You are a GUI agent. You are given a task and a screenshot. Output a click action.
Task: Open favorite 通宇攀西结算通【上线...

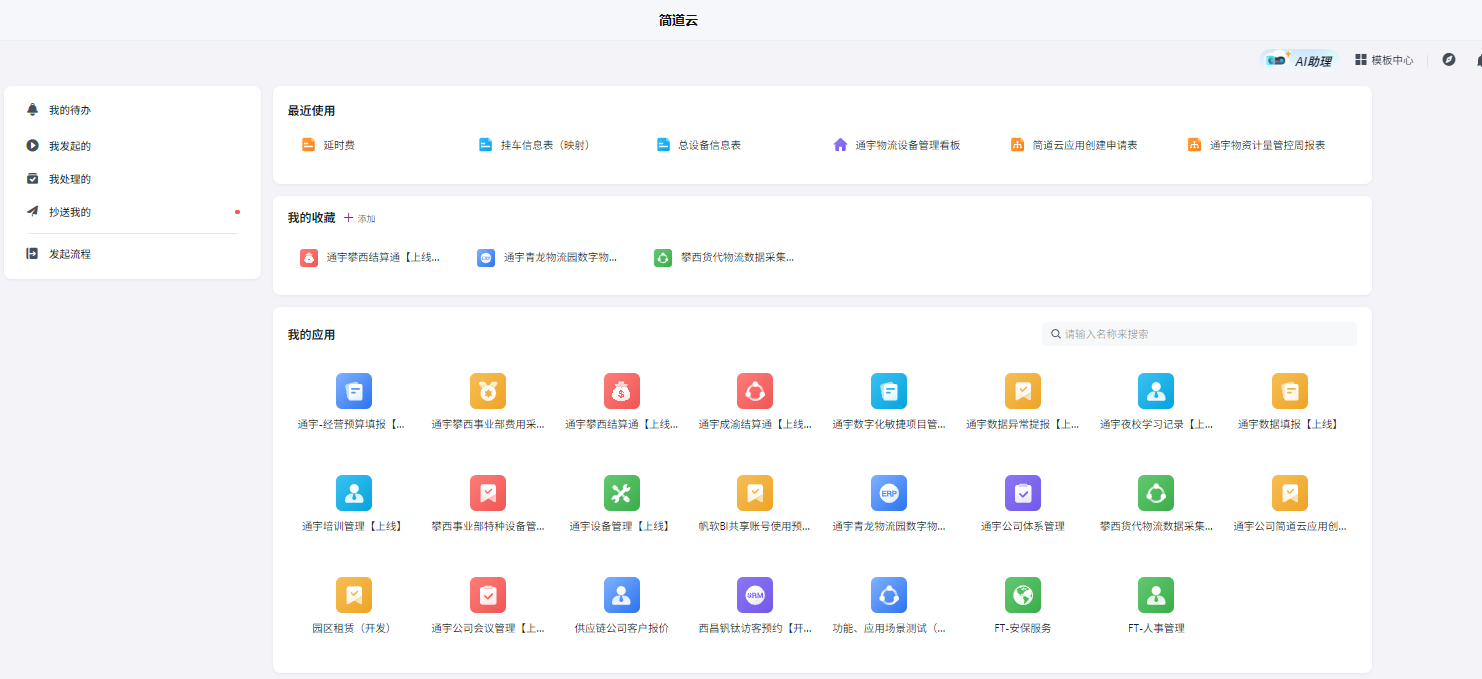[x=370, y=258]
